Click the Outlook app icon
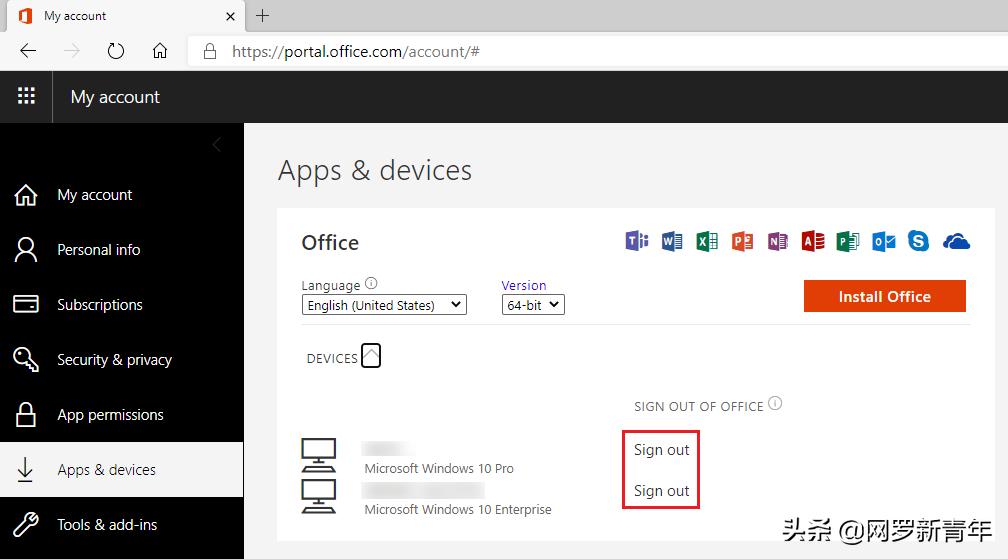The height and width of the screenshot is (559, 1008). (x=884, y=241)
